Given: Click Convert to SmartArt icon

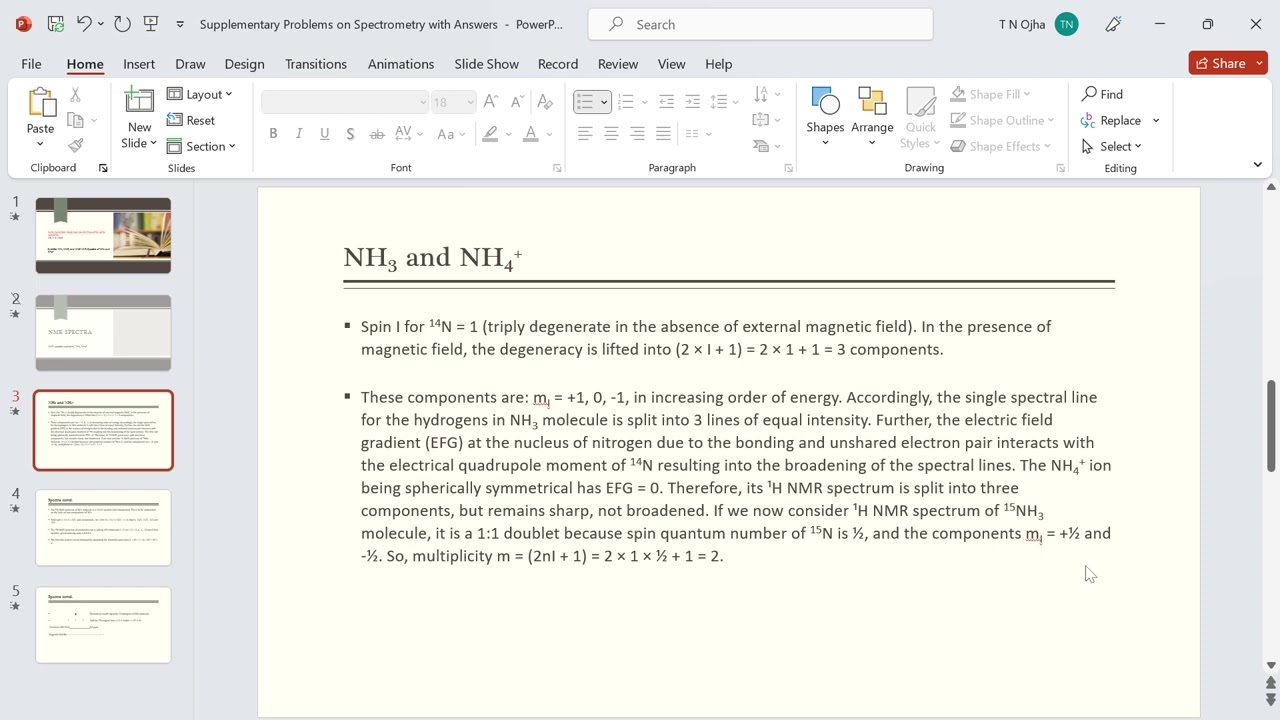Looking at the screenshot, I should click(765, 146).
